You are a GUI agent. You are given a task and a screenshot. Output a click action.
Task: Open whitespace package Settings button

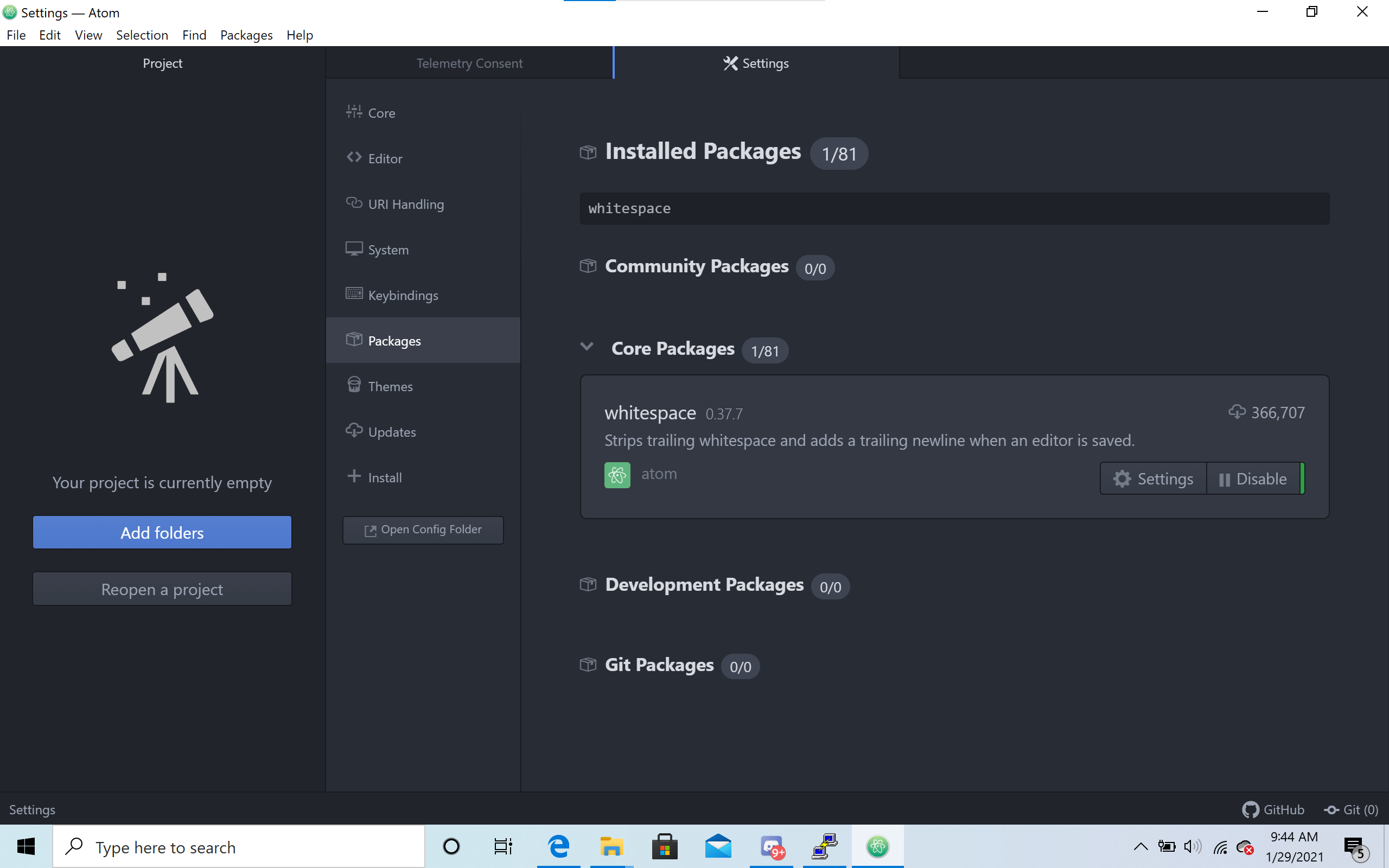click(x=1153, y=479)
